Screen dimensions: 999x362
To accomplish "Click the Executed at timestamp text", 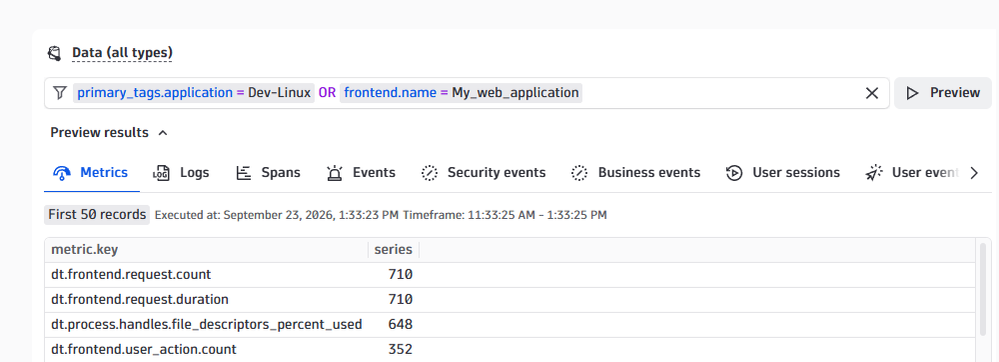I will click(277, 215).
